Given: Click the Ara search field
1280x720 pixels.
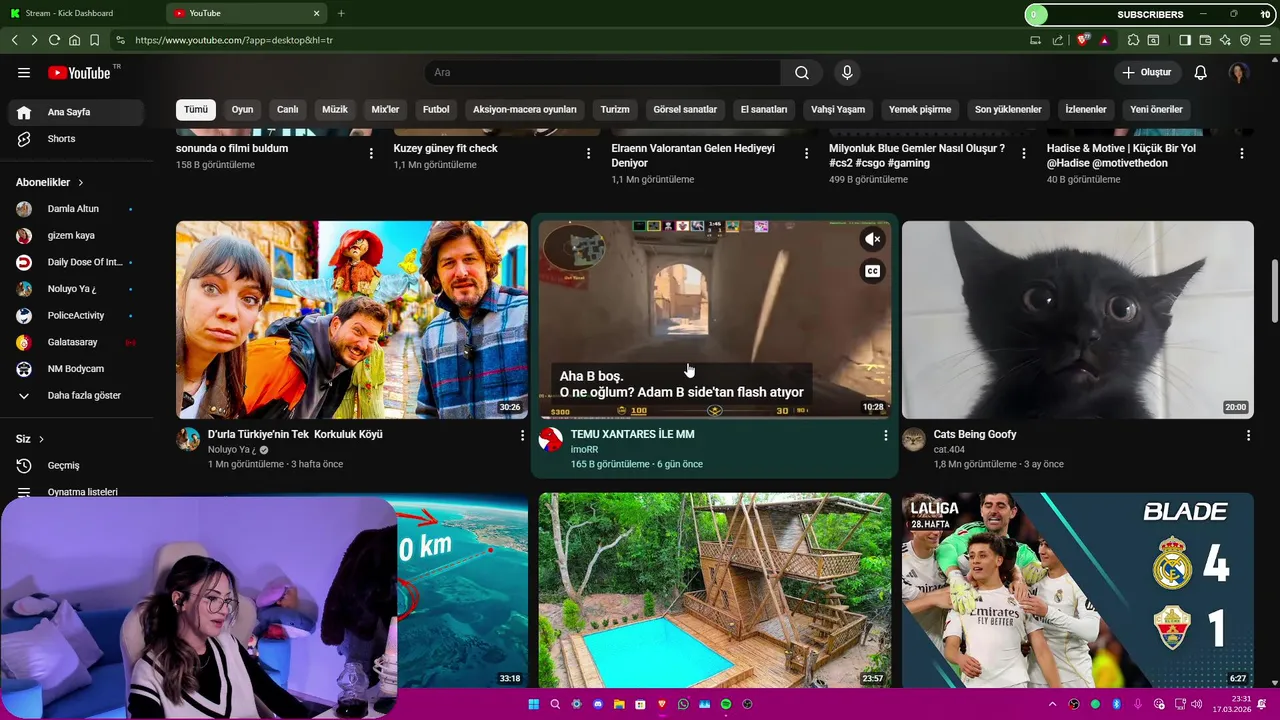Looking at the screenshot, I should click(x=603, y=72).
